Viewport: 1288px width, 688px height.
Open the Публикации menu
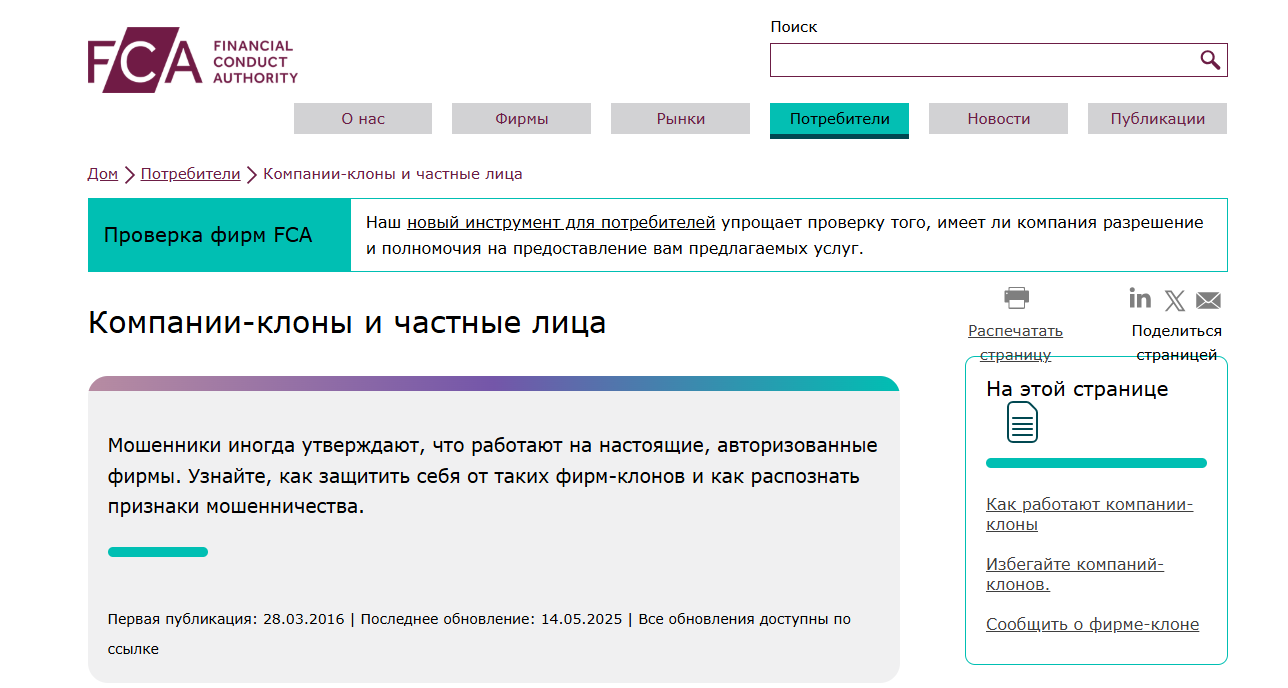[1157, 119]
